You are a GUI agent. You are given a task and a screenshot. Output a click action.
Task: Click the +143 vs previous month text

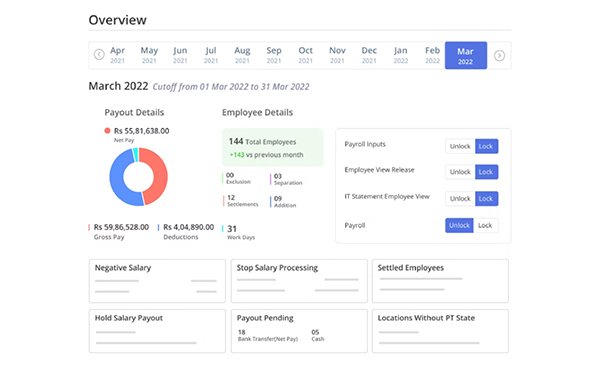pyautogui.click(x=266, y=155)
